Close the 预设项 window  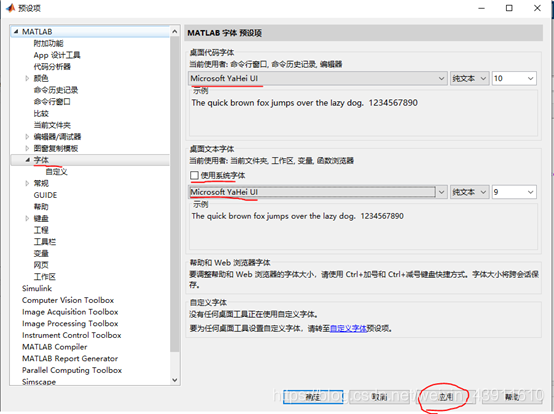click(537, 8)
